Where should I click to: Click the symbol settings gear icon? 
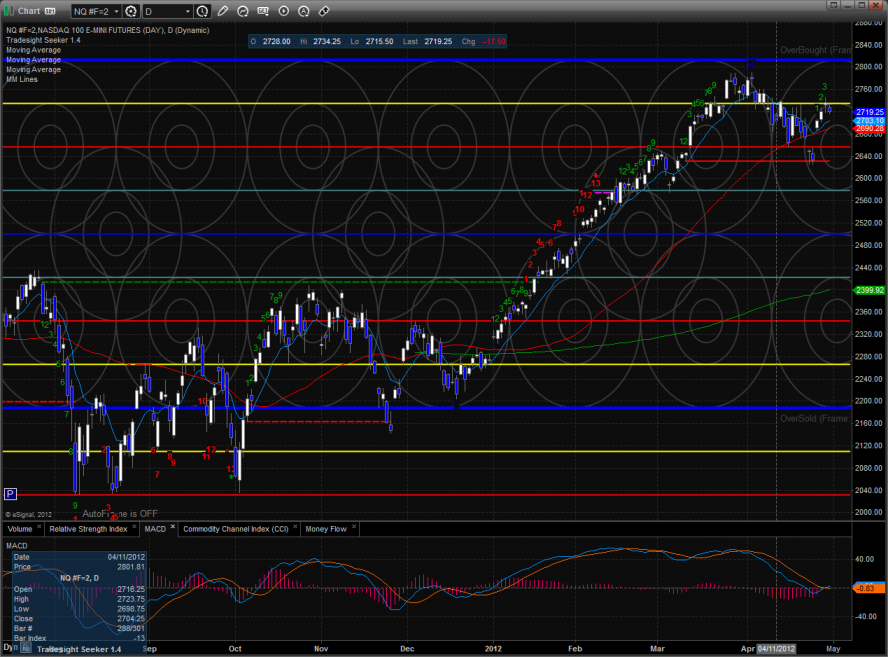[x=130, y=11]
